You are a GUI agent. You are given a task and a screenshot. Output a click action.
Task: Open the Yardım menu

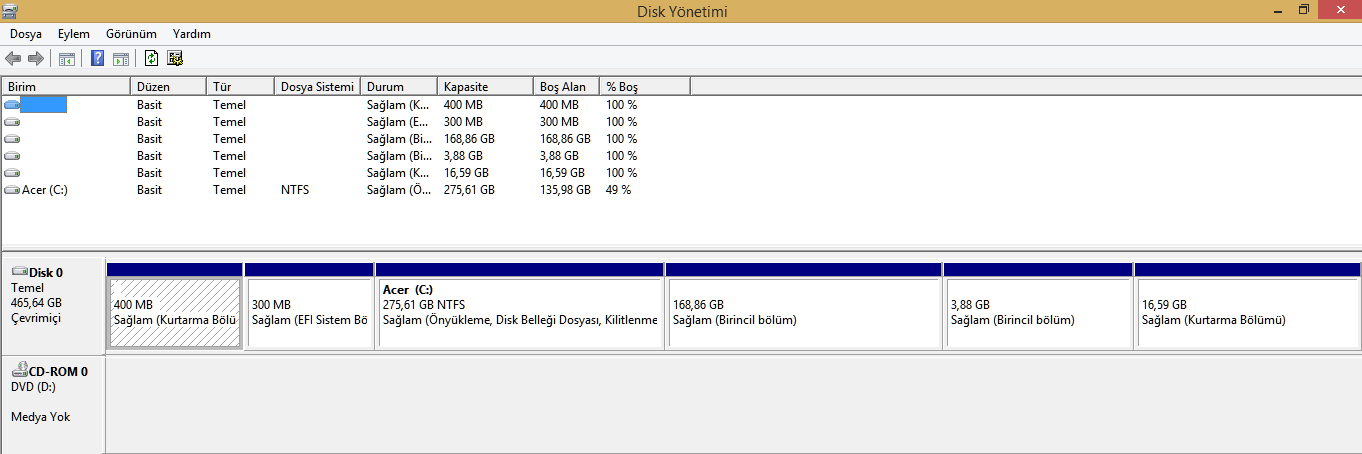click(192, 34)
